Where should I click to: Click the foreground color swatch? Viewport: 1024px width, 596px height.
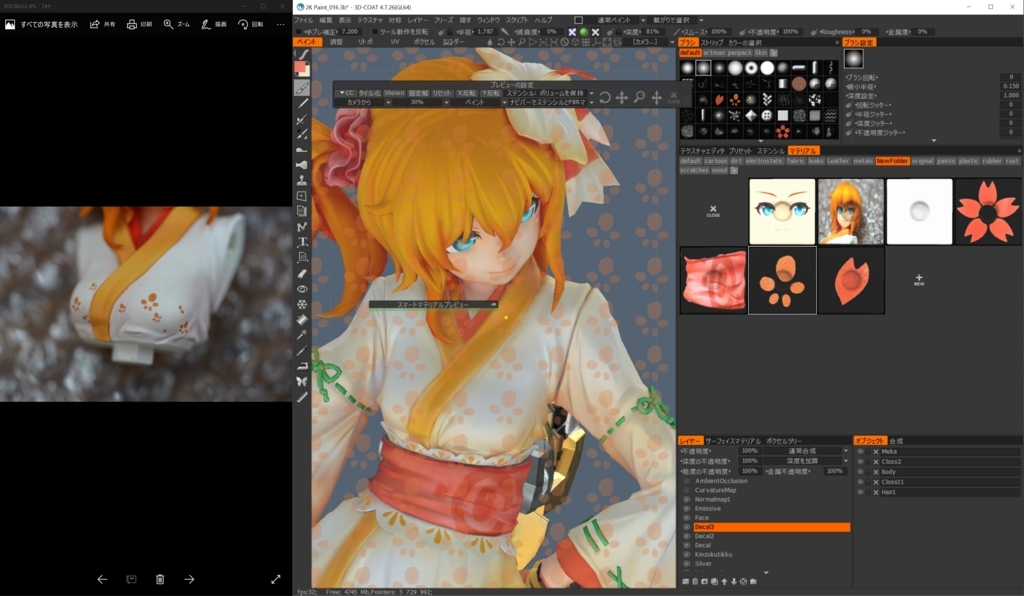300,67
